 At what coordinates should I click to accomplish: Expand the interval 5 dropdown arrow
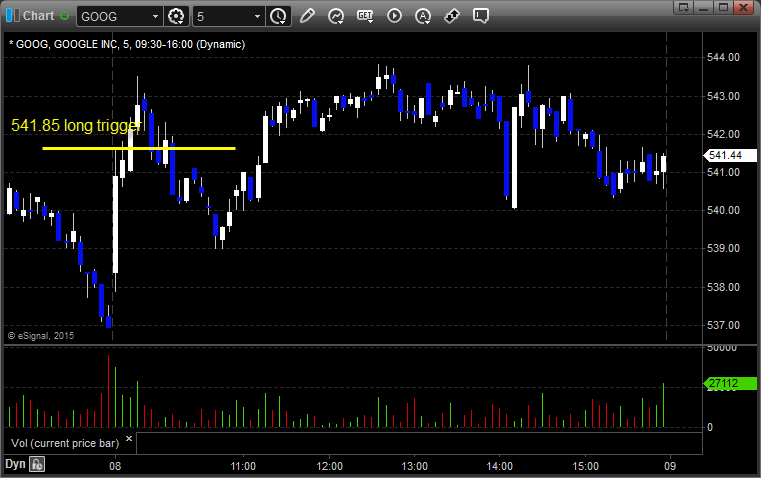(x=258, y=16)
